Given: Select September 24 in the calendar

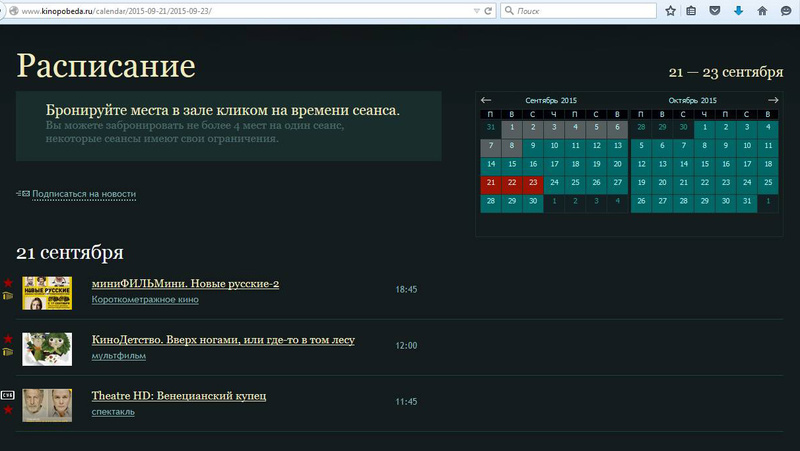Looking at the screenshot, I should (554, 183).
